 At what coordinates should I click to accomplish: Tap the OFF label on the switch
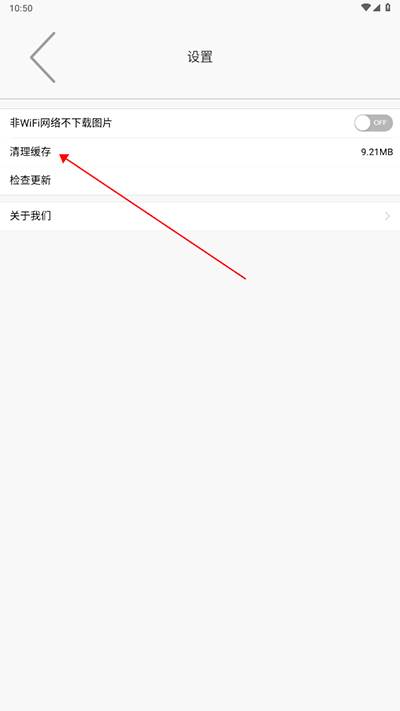pyautogui.click(x=380, y=123)
